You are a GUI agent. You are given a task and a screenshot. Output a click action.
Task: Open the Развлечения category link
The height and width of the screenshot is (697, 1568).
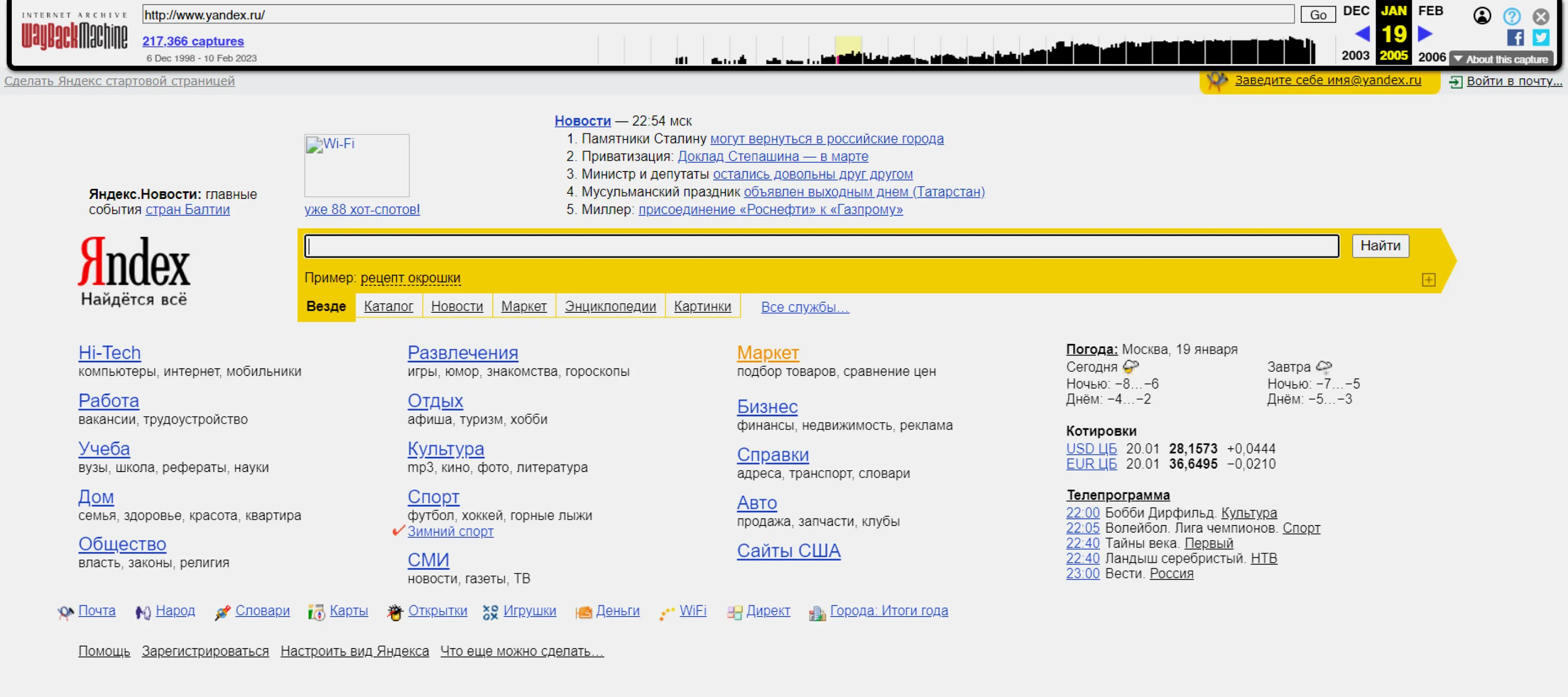pos(463,352)
